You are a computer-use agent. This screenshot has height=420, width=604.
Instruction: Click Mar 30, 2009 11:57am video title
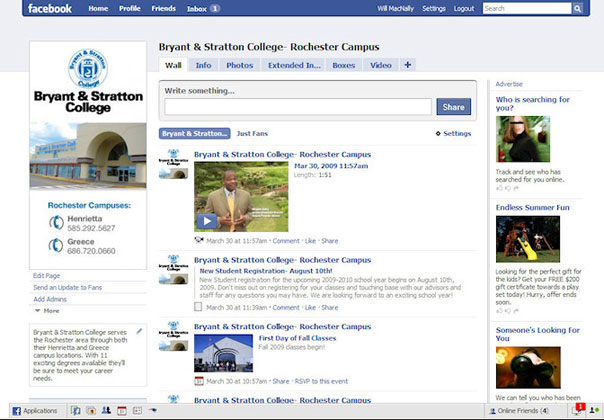(x=331, y=166)
